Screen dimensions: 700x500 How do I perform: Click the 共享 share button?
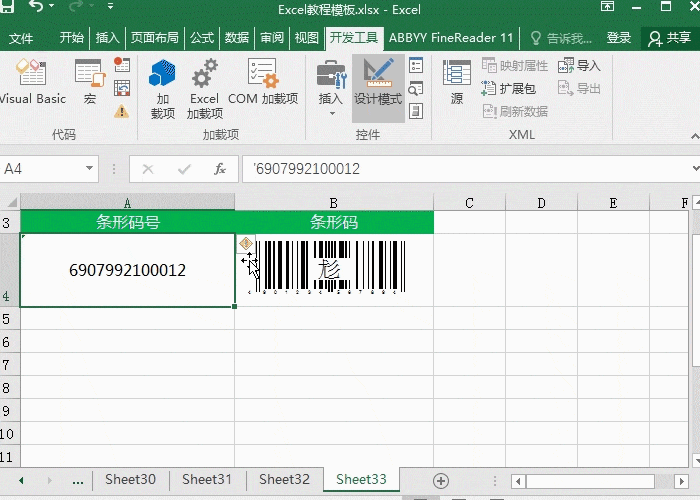click(670, 38)
